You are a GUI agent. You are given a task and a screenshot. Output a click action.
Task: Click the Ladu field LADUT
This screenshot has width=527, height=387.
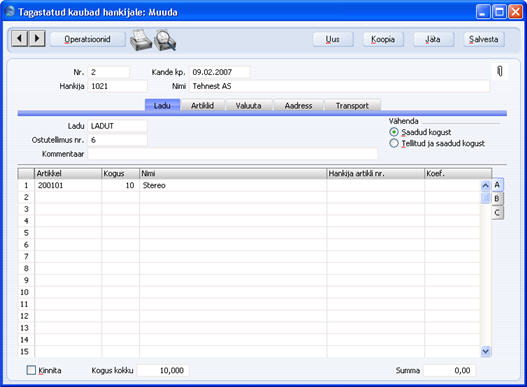118,126
